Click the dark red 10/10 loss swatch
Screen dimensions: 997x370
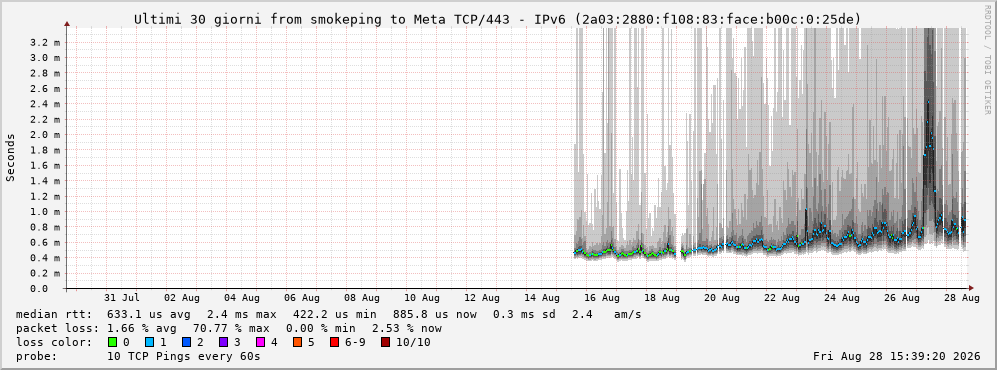[x=385, y=343]
